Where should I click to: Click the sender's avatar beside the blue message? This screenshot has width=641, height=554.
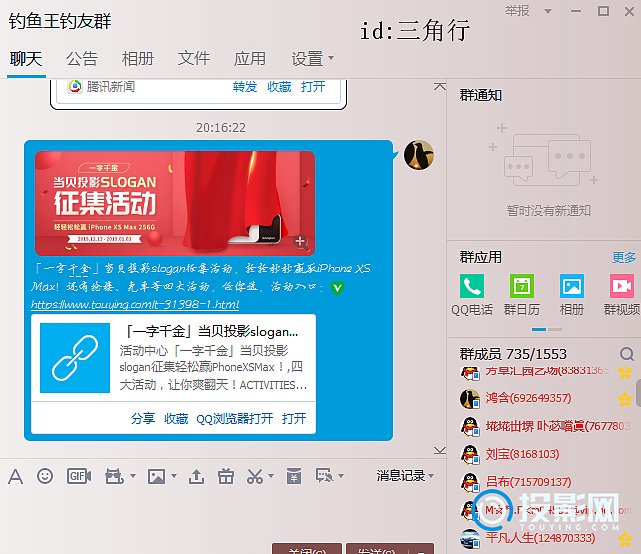pos(419,155)
